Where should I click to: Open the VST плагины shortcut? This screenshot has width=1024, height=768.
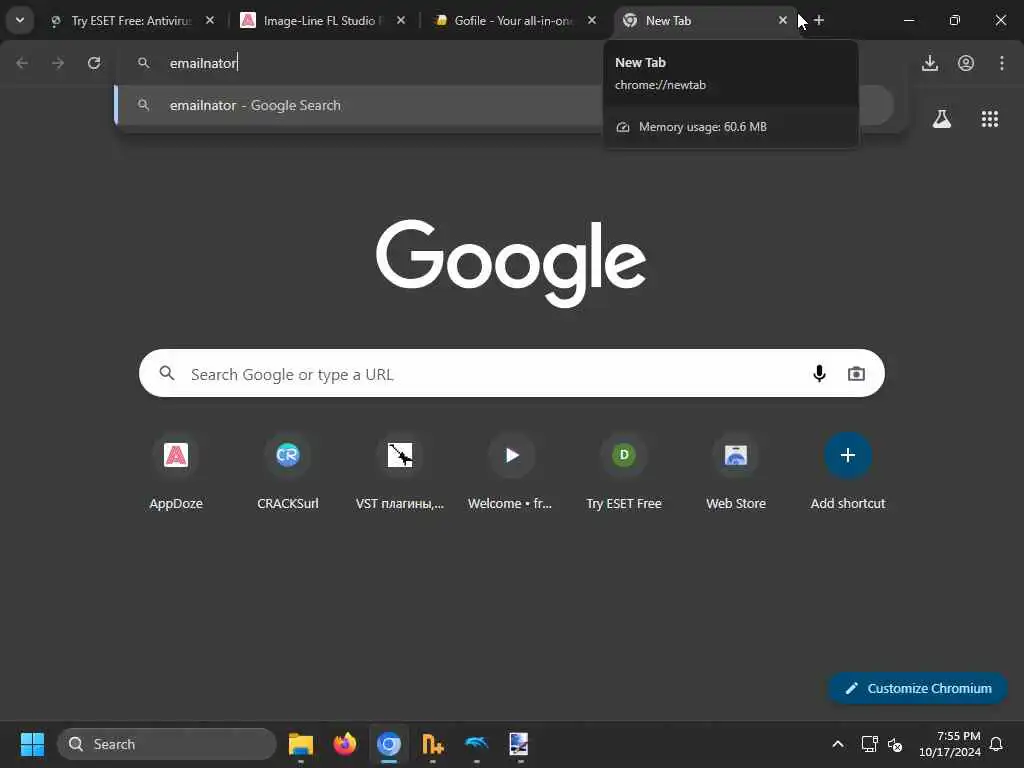pyautogui.click(x=400, y=472)
